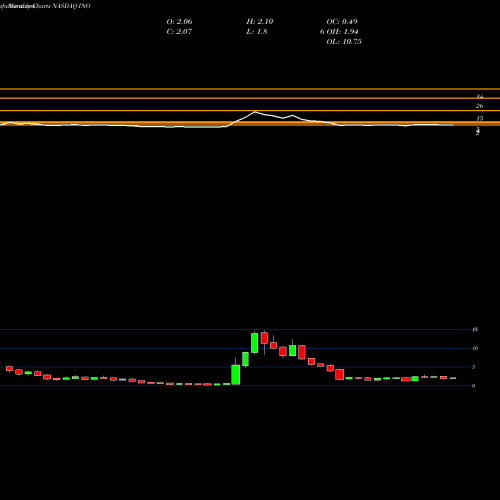The image size is (500, 500).
Task: Click the high value "H: 2.10"
Action: click(x=260, y=22)
